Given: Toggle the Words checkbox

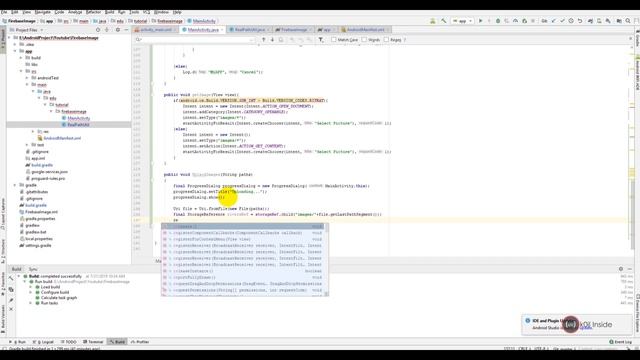Looking at the screenshot, I should (364, 40).
